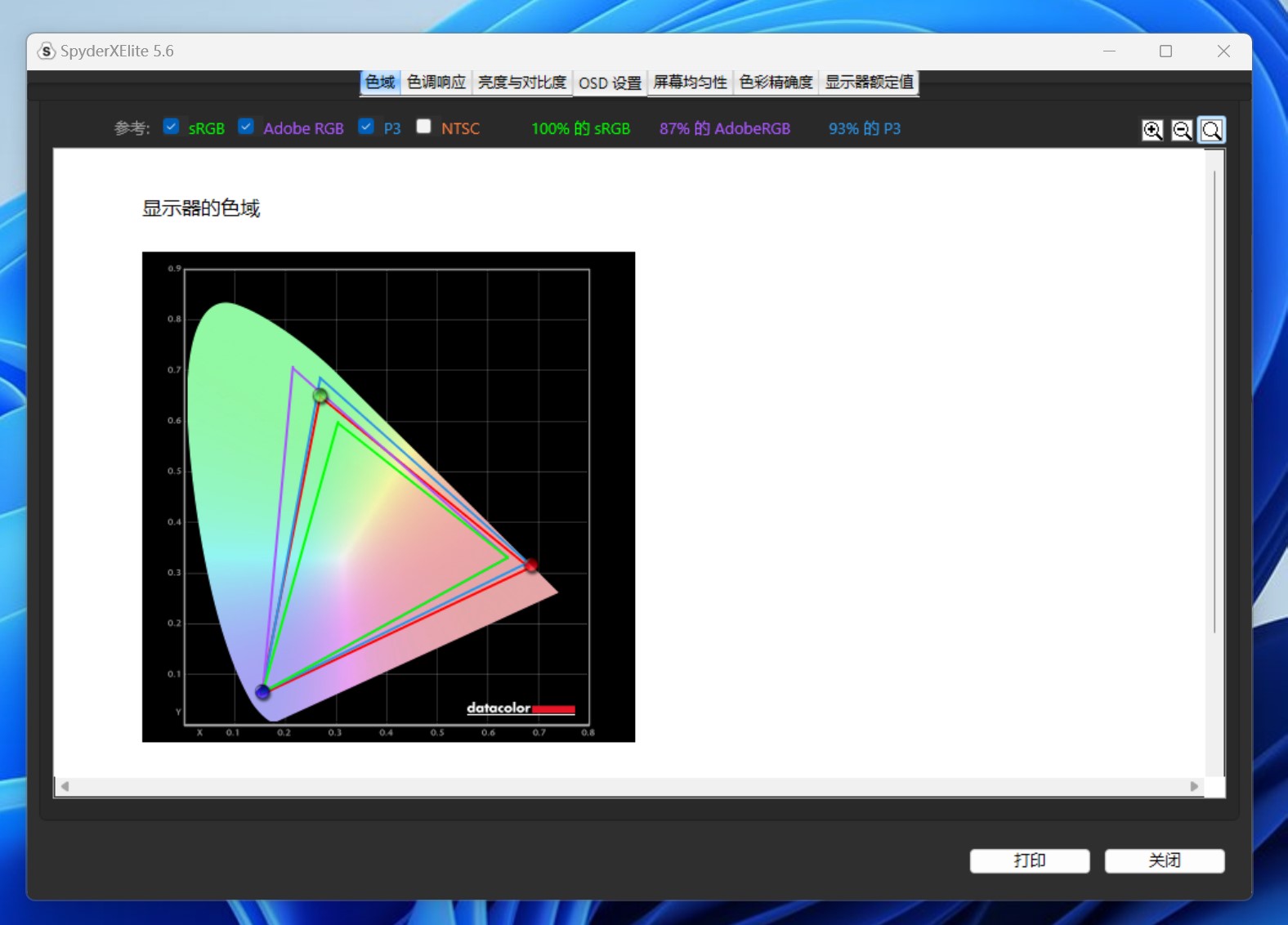The width and height of the screenshot is (1288, 925).
Task: Enable the NTSC reference checkbox
Action: [423, 127]
